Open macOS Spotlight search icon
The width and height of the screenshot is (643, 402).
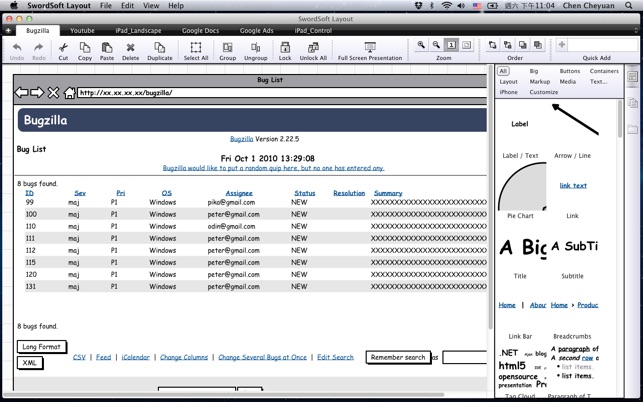pyautogui.click(x=629, y=6)
